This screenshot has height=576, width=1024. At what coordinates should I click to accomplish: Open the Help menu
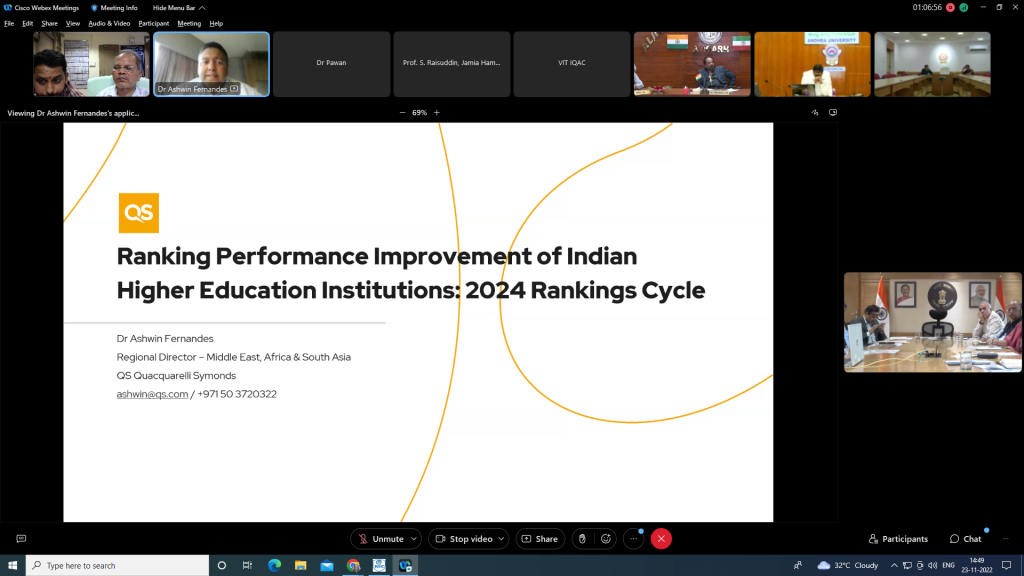pyautogui.click(x=216, y=24)
